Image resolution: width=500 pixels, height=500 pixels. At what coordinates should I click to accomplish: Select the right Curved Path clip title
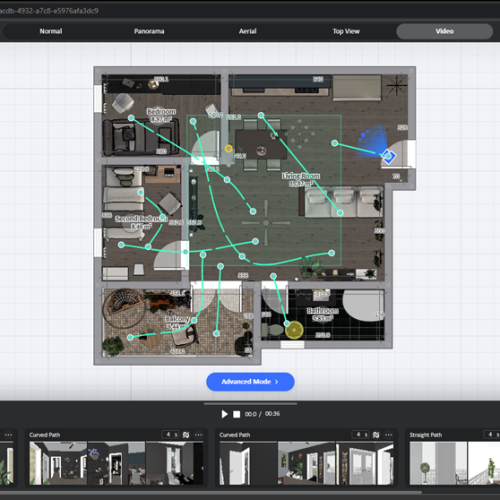235,435
